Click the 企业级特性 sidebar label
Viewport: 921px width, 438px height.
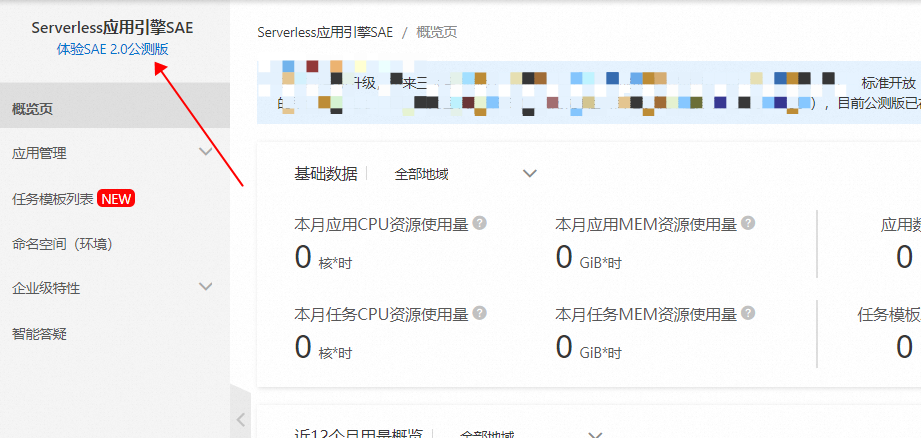click(x=46, y=288)
